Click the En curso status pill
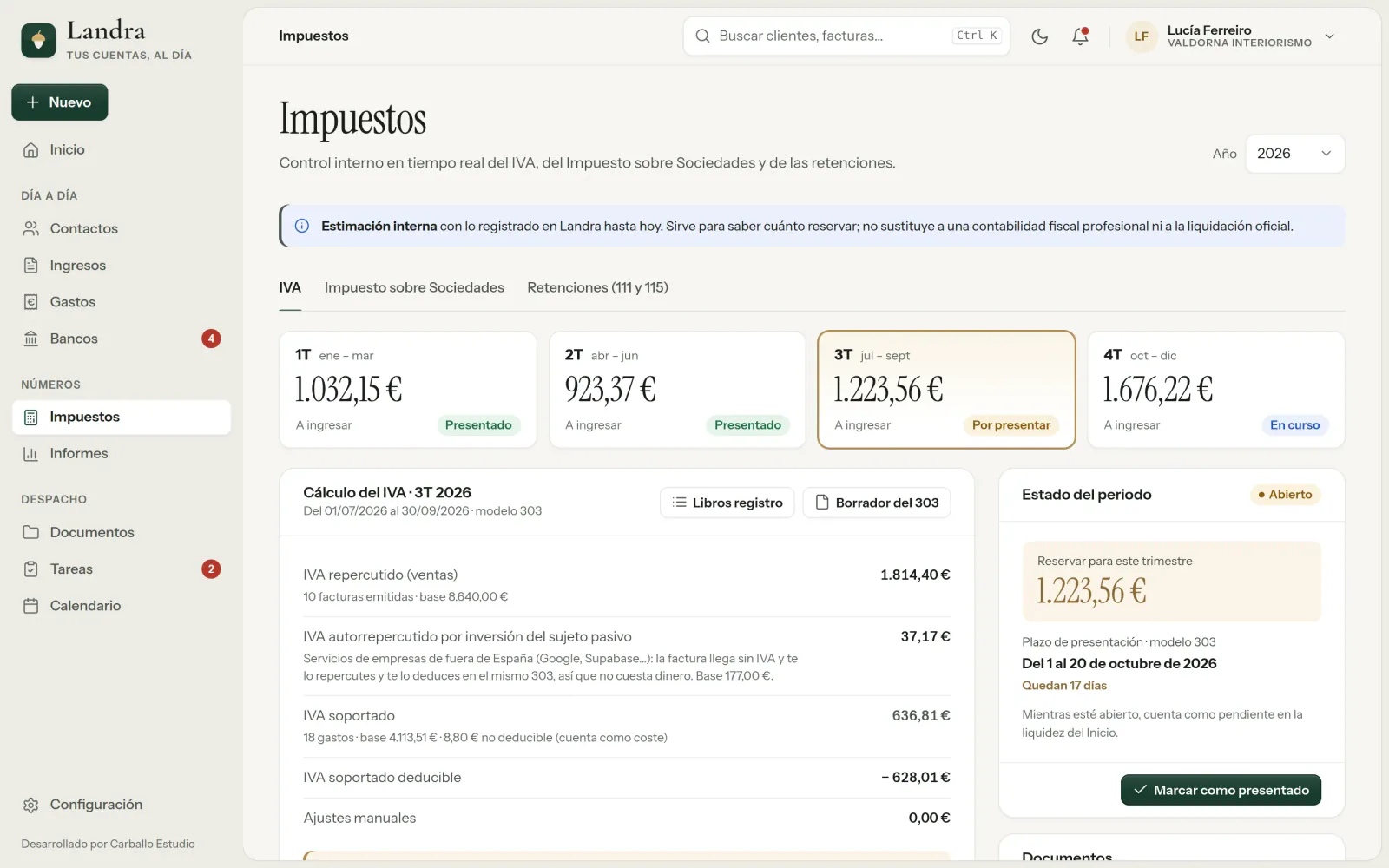This screenshot has width=1389, height=868. [x=1294, y=425]
